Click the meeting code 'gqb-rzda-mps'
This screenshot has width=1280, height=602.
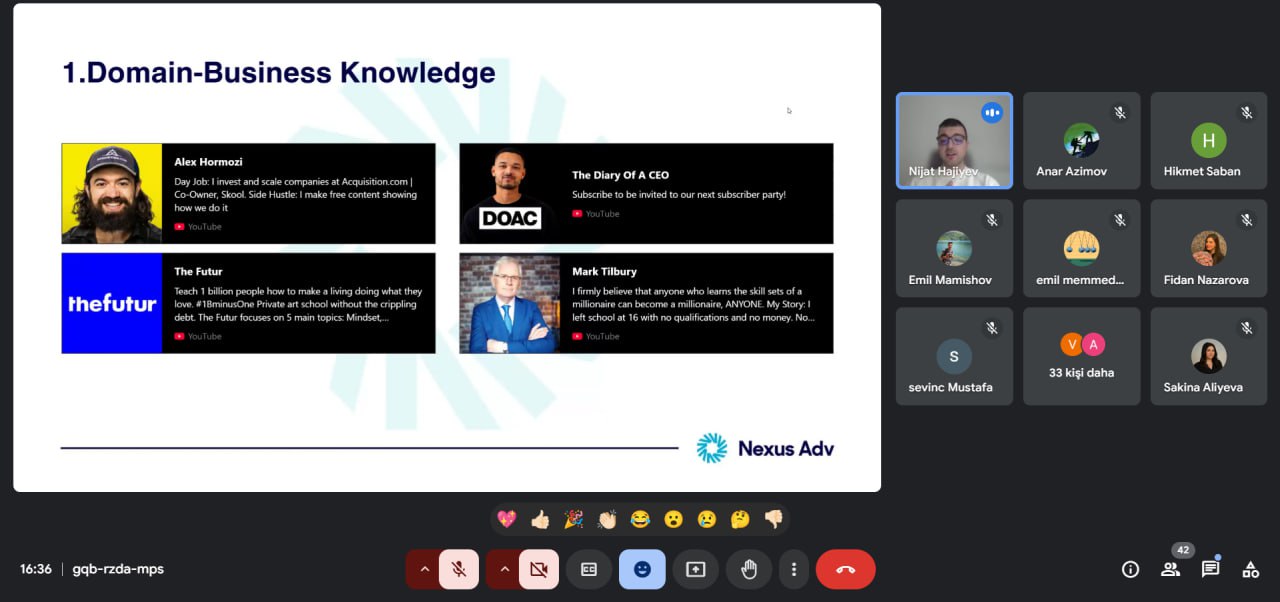(118, 569)
